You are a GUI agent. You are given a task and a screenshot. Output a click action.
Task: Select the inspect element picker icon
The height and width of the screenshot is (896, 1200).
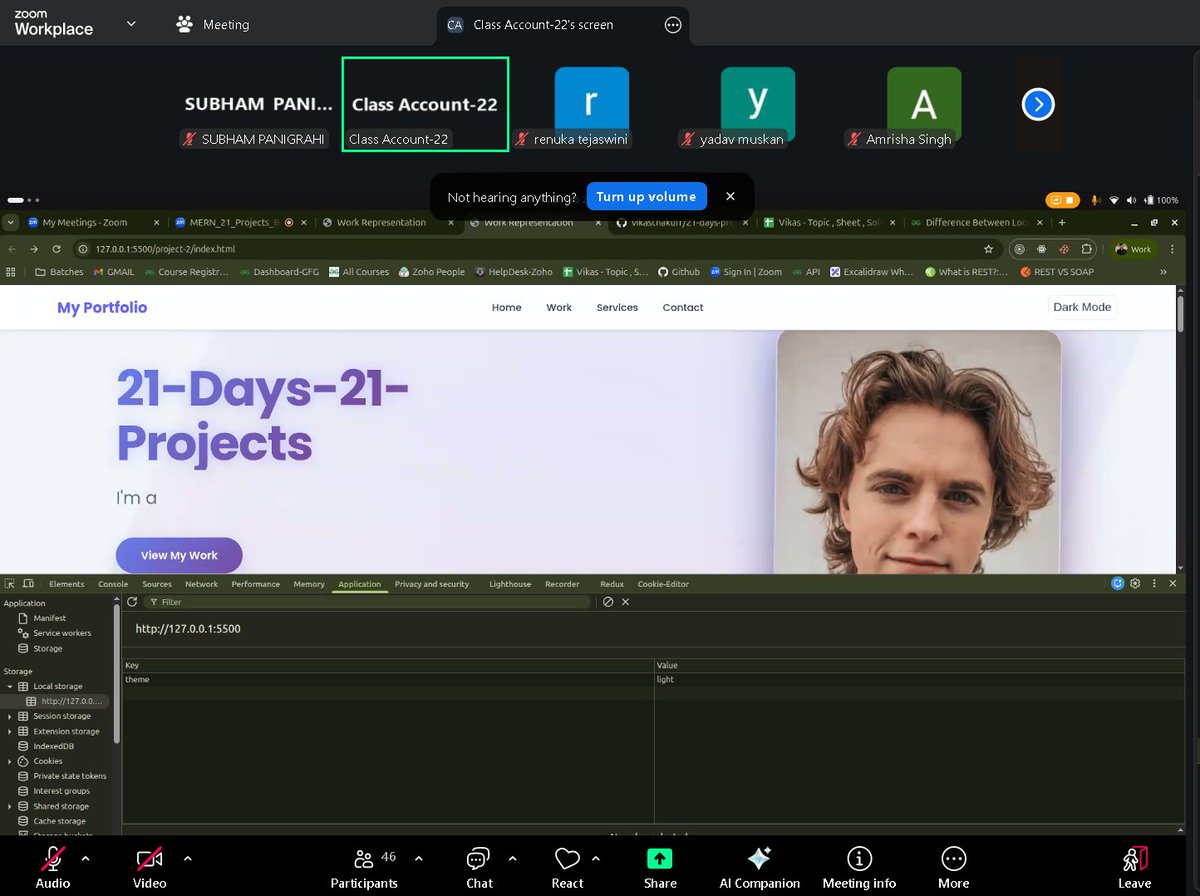coord(10,584)
